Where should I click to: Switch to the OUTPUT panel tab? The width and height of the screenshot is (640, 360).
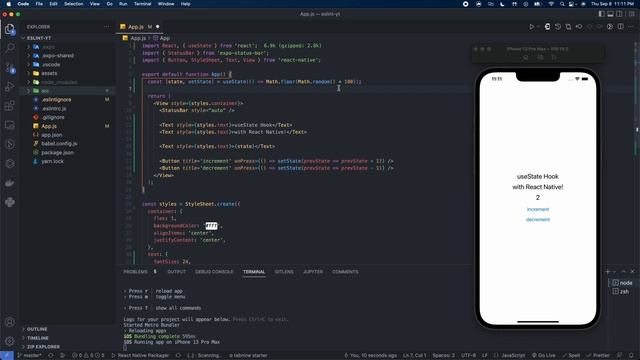[176, 271]
